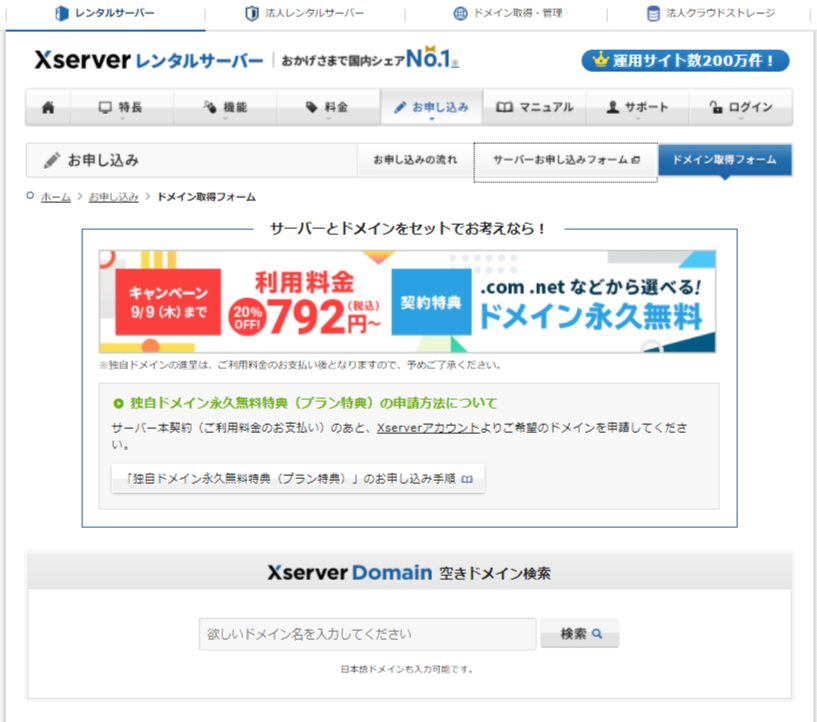817x722 pixels.
Task: Open the 料金 (Pricing) menu
Action: (328, 107)
